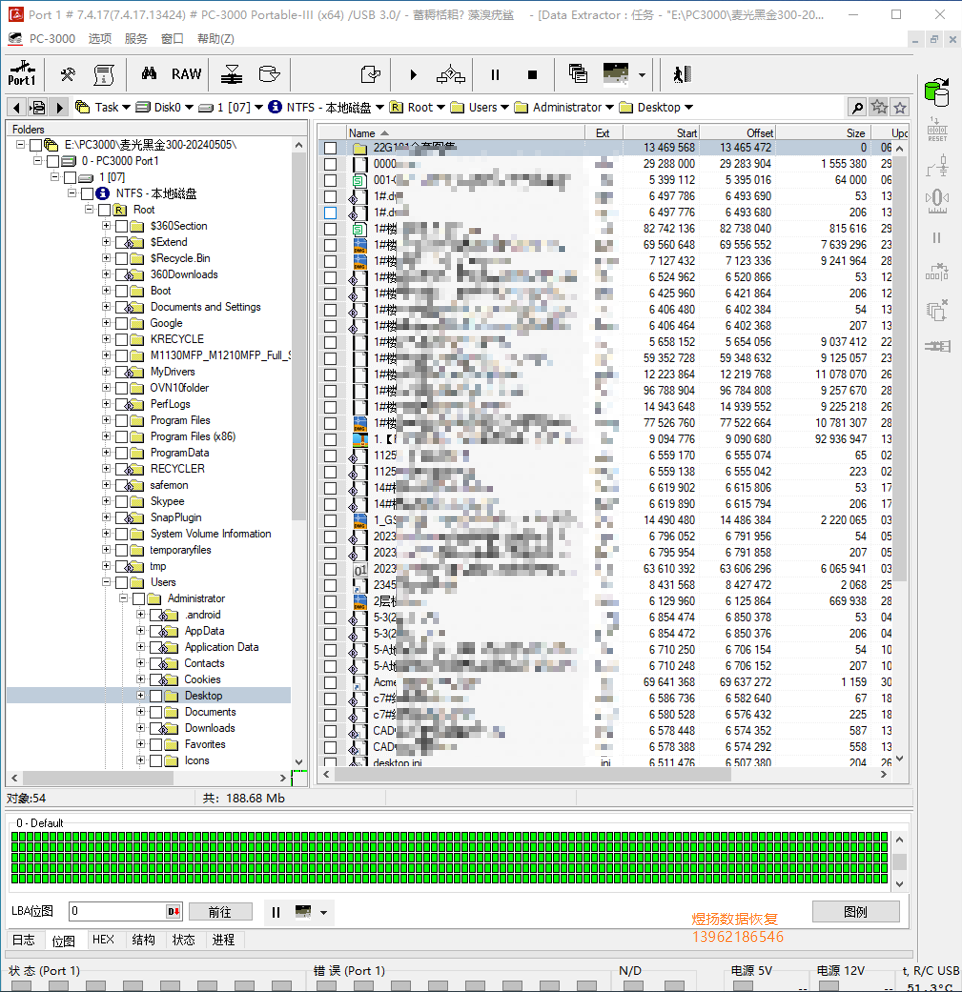Screen dimensions: 962x992
Task: Click the script scroll icon in toolbar
Action: click(103, 75)
